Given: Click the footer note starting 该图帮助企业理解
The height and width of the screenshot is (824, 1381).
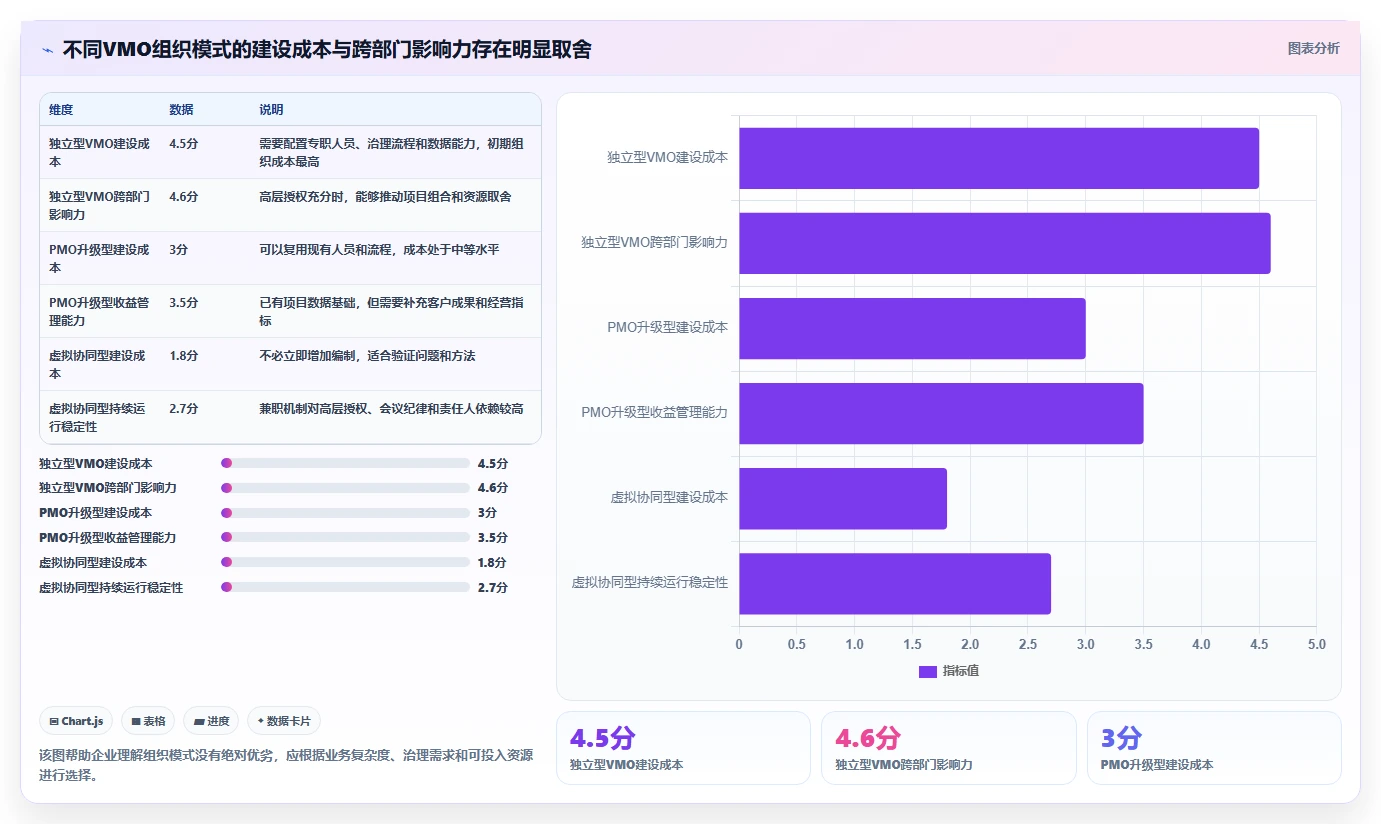Looking at the screenshot, I should [x=286, y=765].
